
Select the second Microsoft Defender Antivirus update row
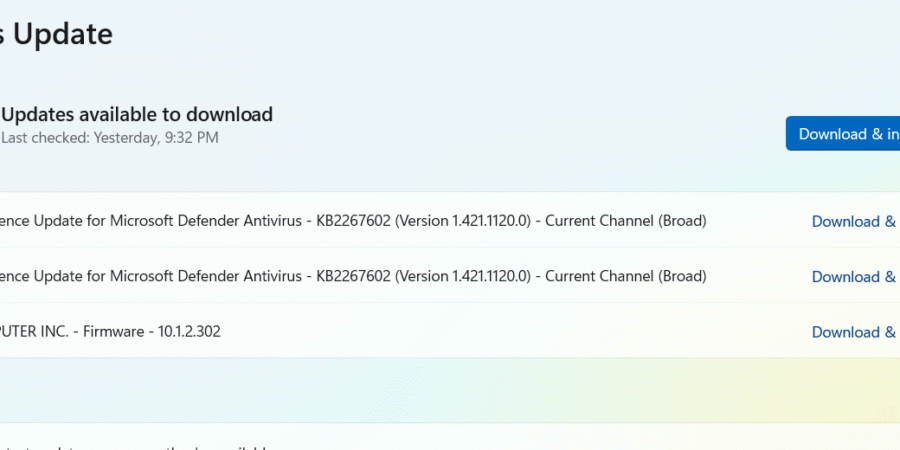pos(450,276)
